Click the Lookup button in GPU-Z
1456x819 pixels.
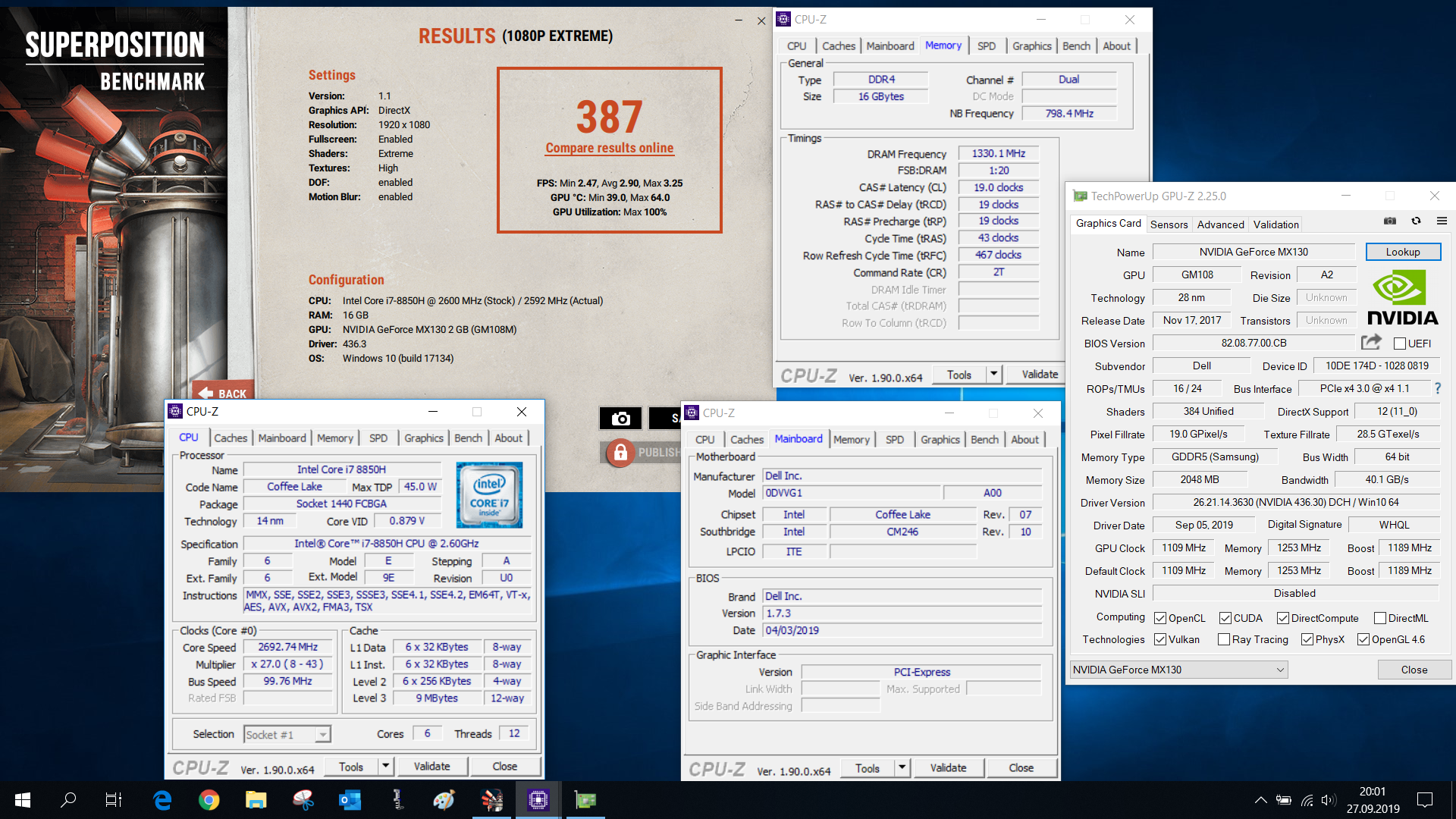click(1403, 252)
